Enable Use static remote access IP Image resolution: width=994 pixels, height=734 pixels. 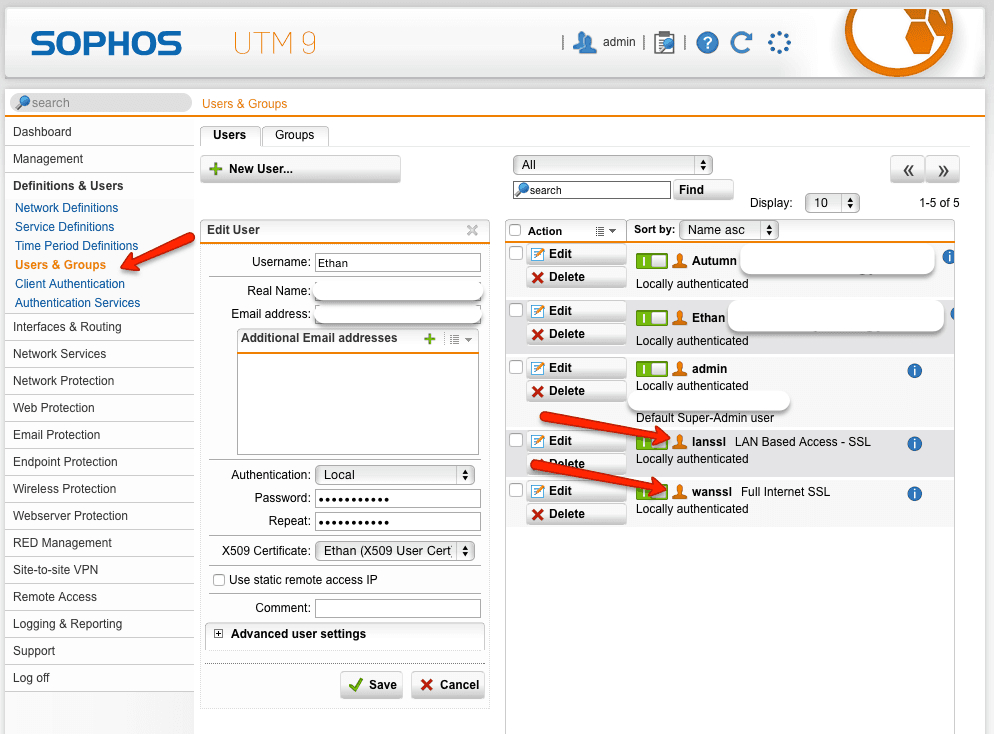coord(219,580)
